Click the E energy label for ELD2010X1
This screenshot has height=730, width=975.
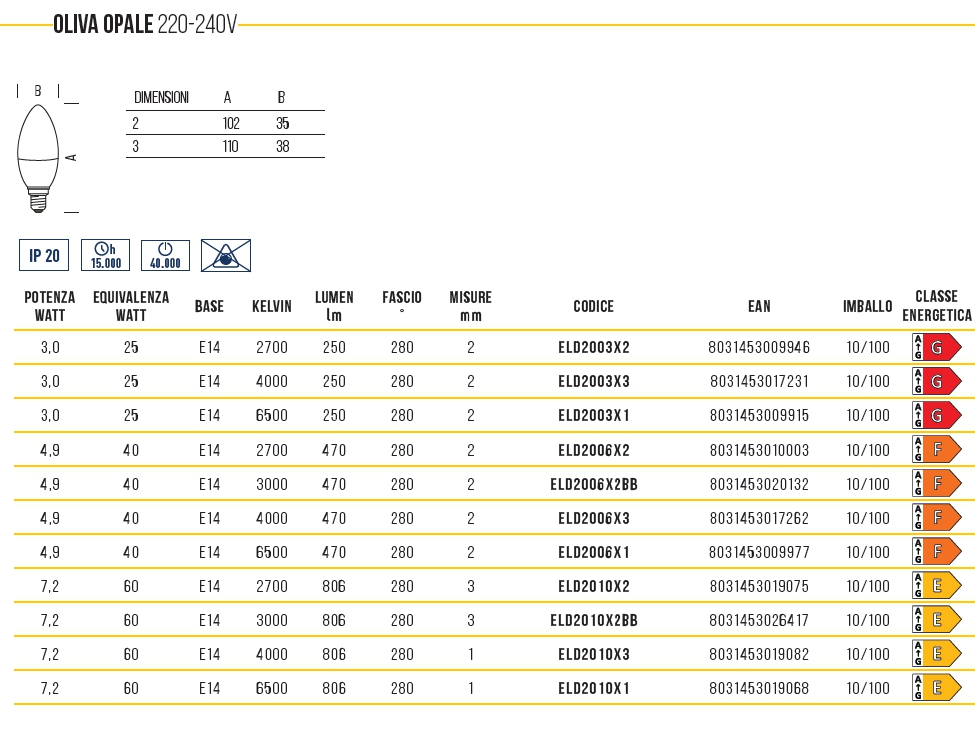pos(936,688)
